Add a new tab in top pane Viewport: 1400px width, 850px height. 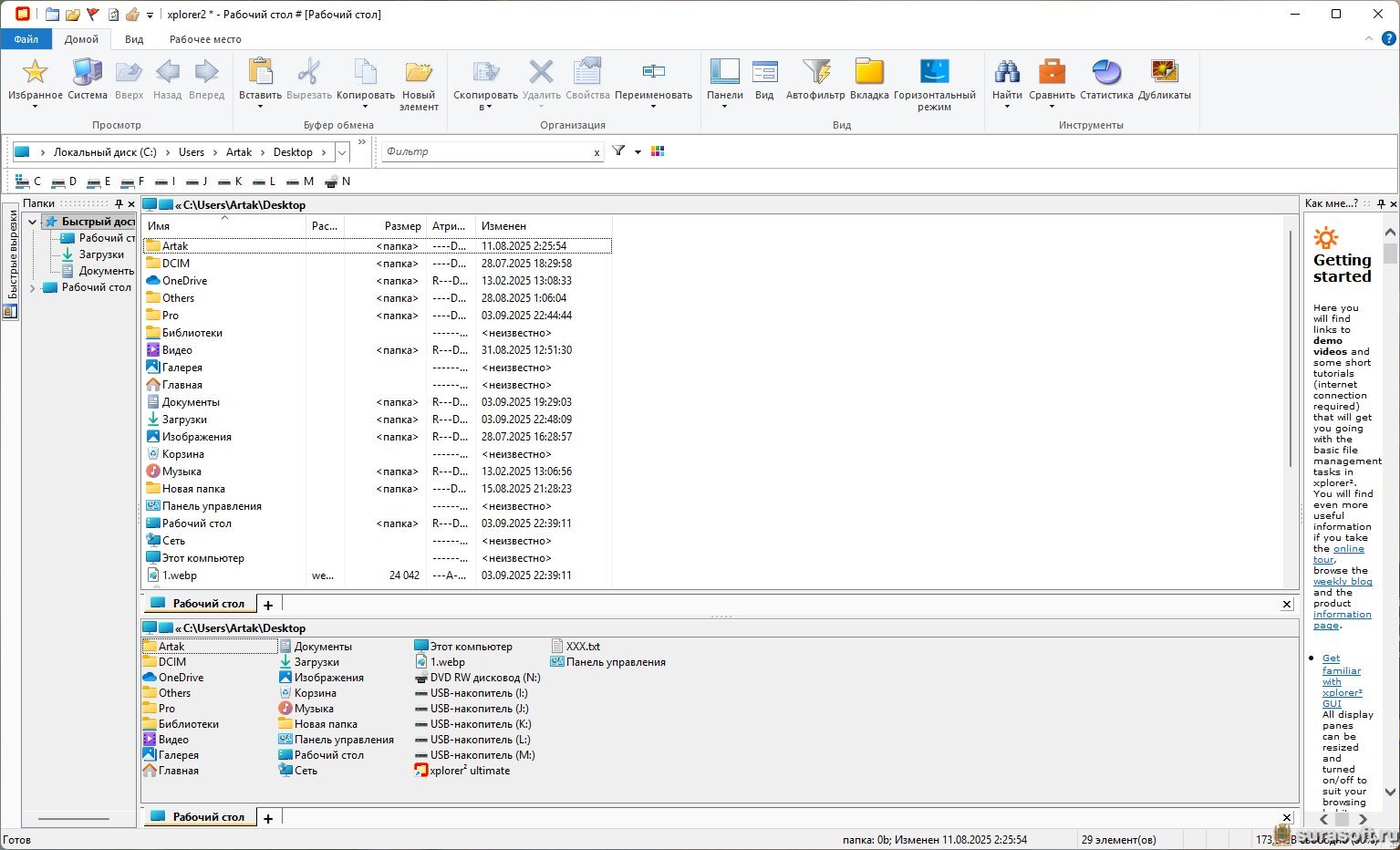point(268,605)
